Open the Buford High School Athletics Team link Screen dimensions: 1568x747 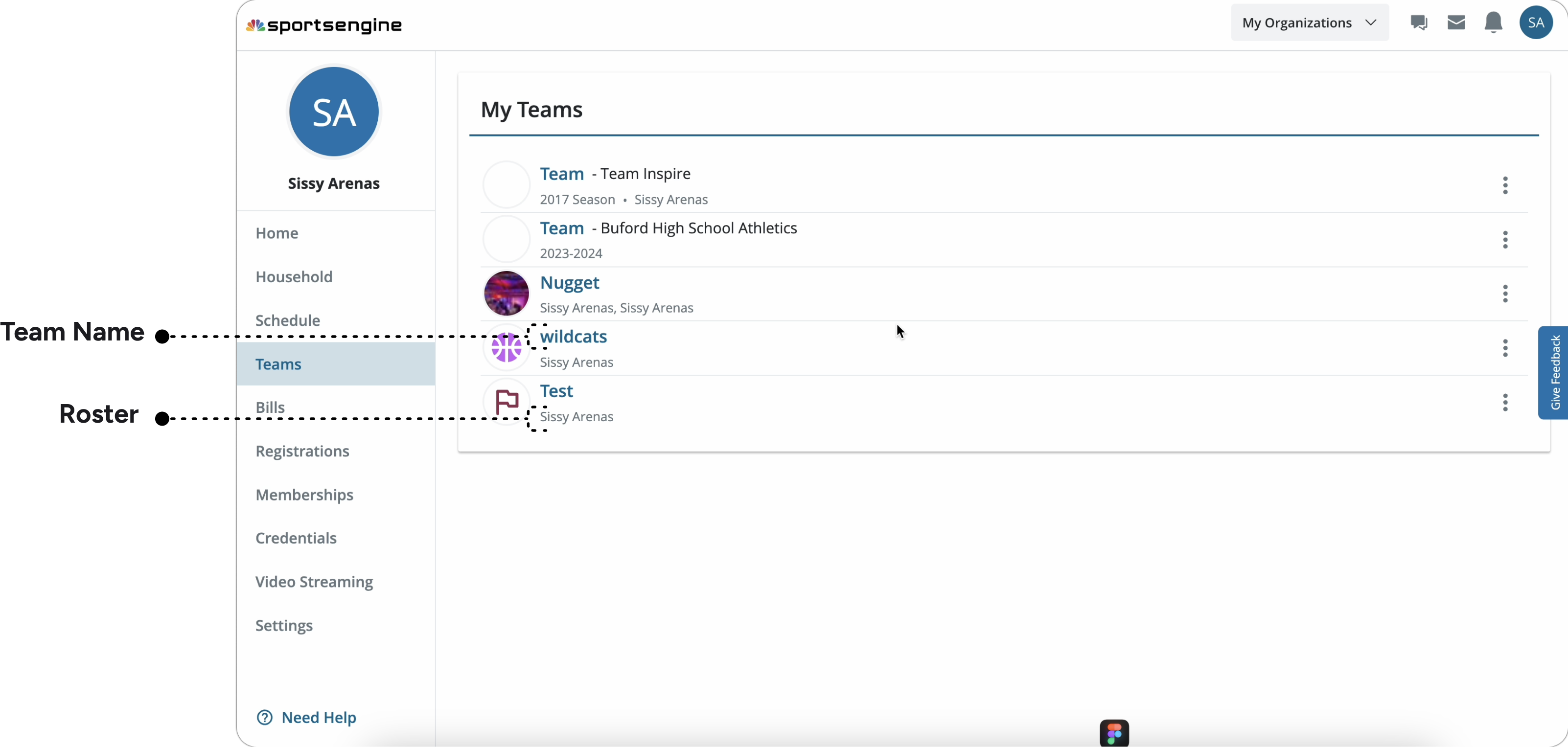coord(562,228)
